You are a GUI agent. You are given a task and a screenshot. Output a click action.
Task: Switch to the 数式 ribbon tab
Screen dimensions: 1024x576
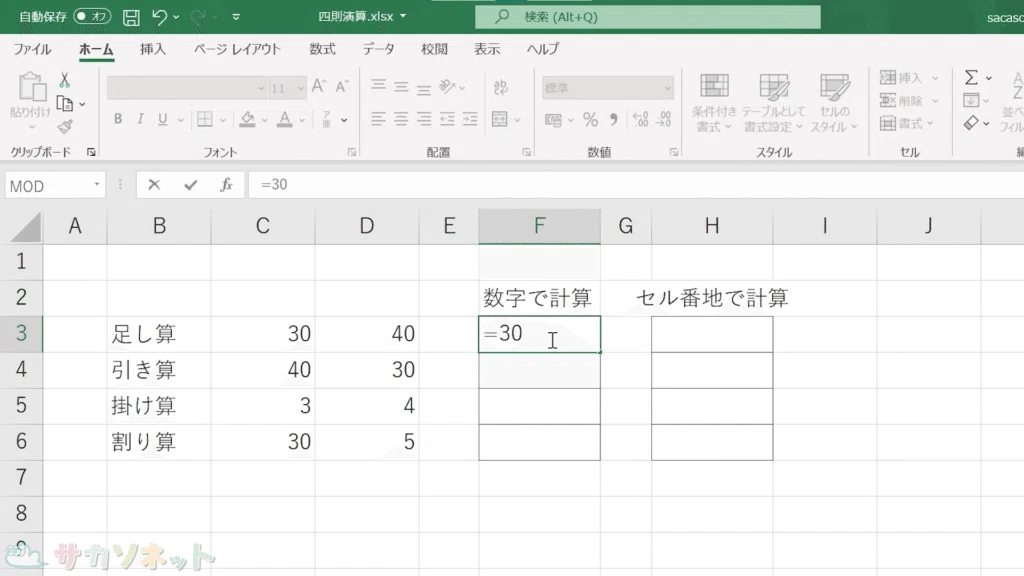click(x=322, y=49)
